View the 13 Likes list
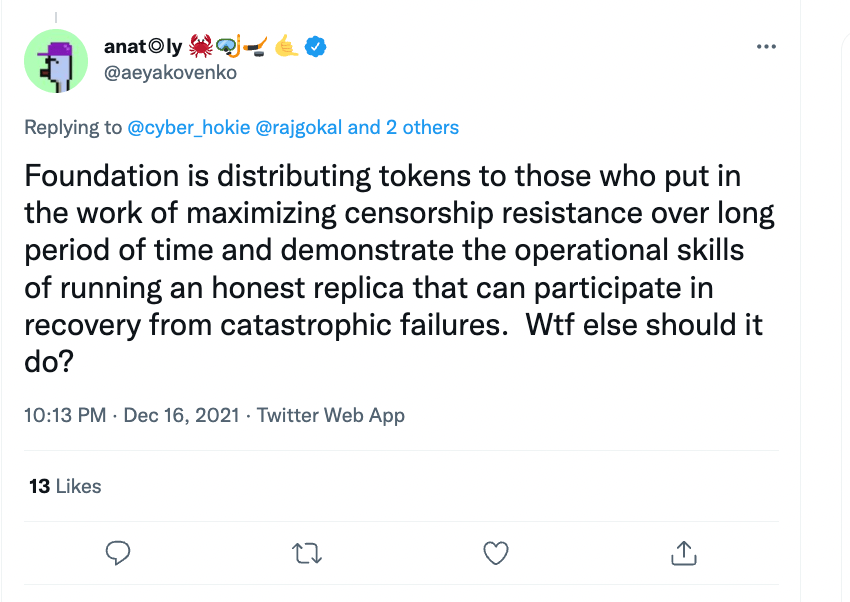This screenshot has width=850, height=602. tap(65, 486)
